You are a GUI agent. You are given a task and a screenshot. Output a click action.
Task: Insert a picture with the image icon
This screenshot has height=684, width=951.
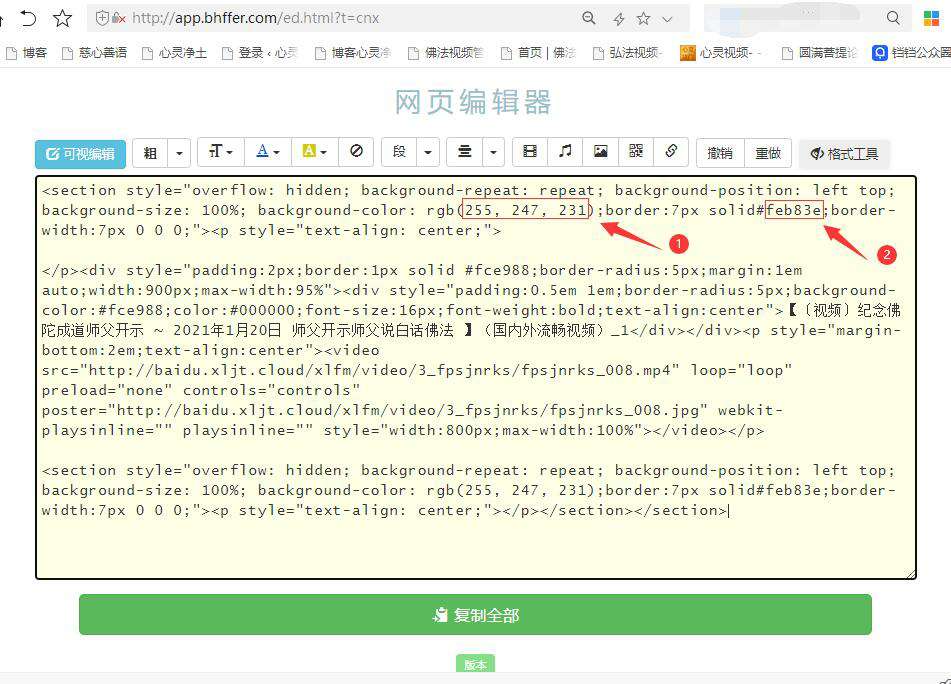[x=600, y=152]
